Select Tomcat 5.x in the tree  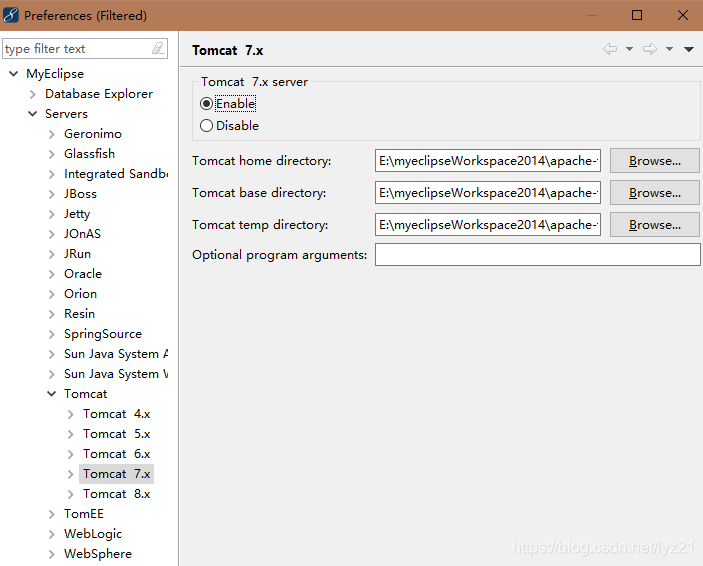click(x=117, y=434)
